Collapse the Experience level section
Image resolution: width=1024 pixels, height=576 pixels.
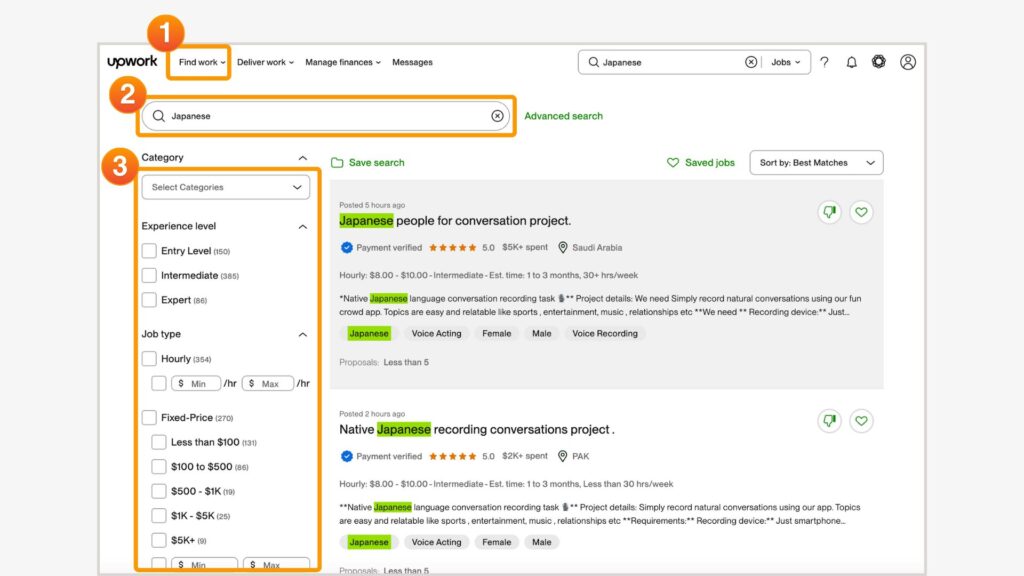tap(303, 227)
